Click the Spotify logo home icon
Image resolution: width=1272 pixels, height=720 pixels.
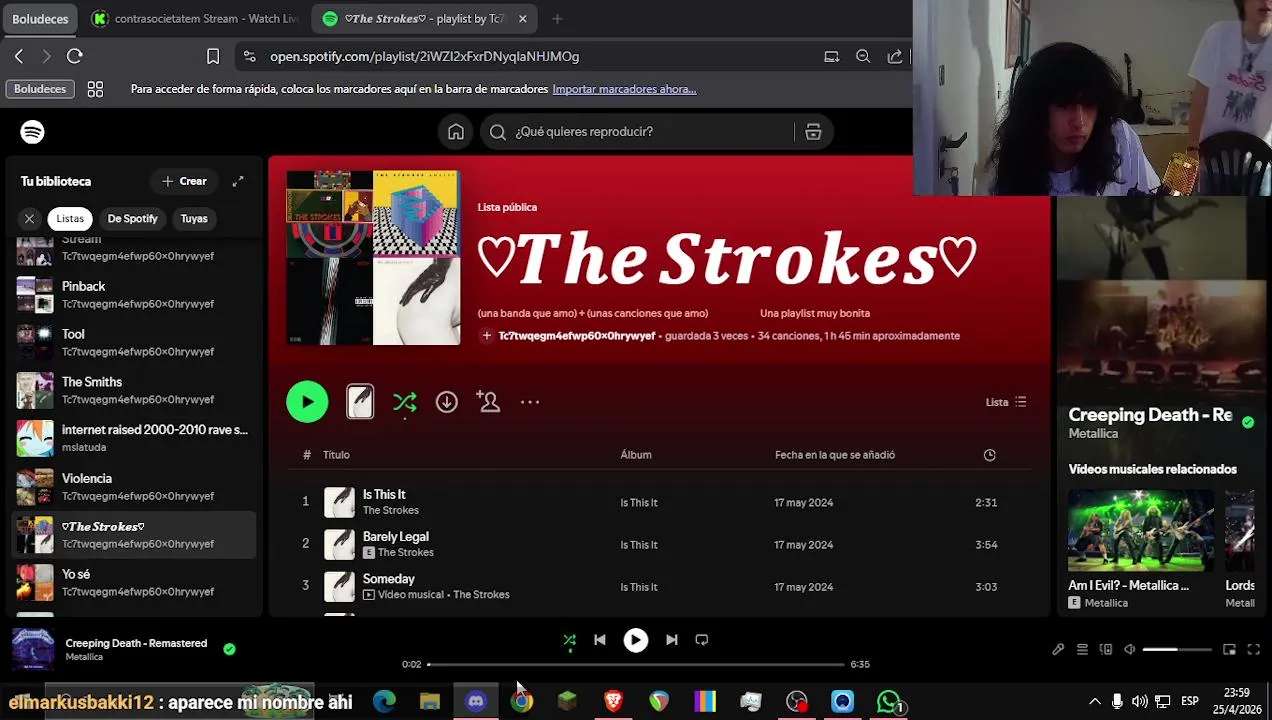click(x=32, y=132)
